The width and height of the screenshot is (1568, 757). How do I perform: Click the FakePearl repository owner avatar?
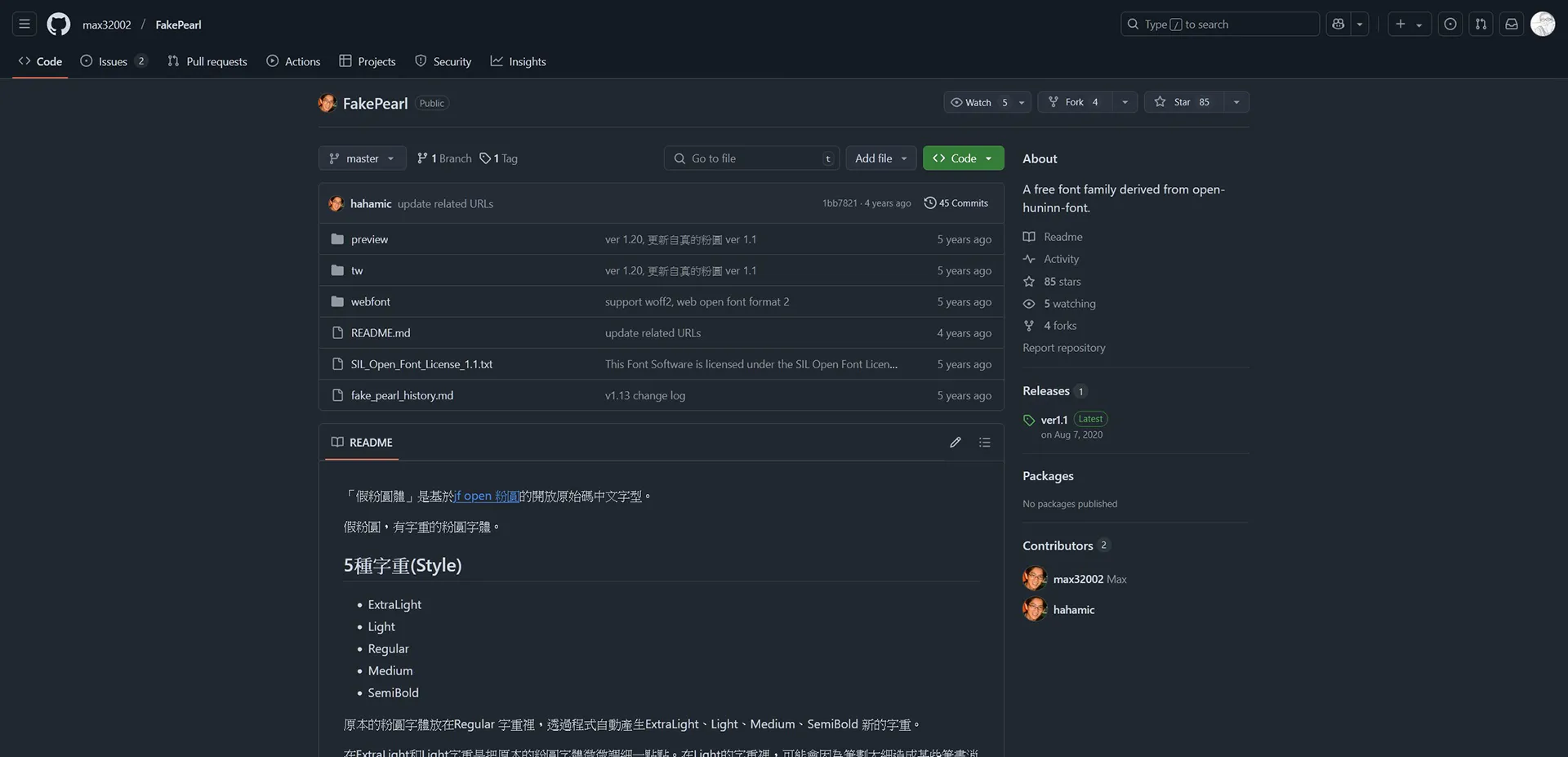coord(327,103)
